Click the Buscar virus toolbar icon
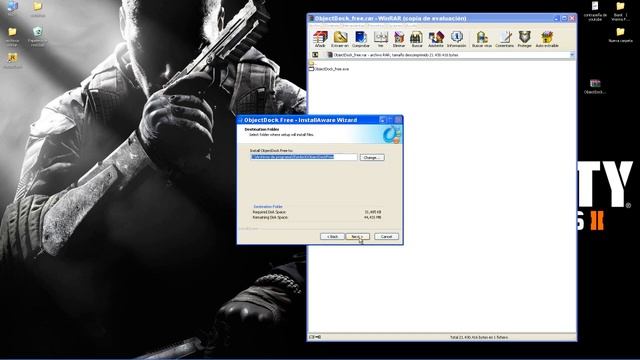640x360 pixels. coord(482,39)
